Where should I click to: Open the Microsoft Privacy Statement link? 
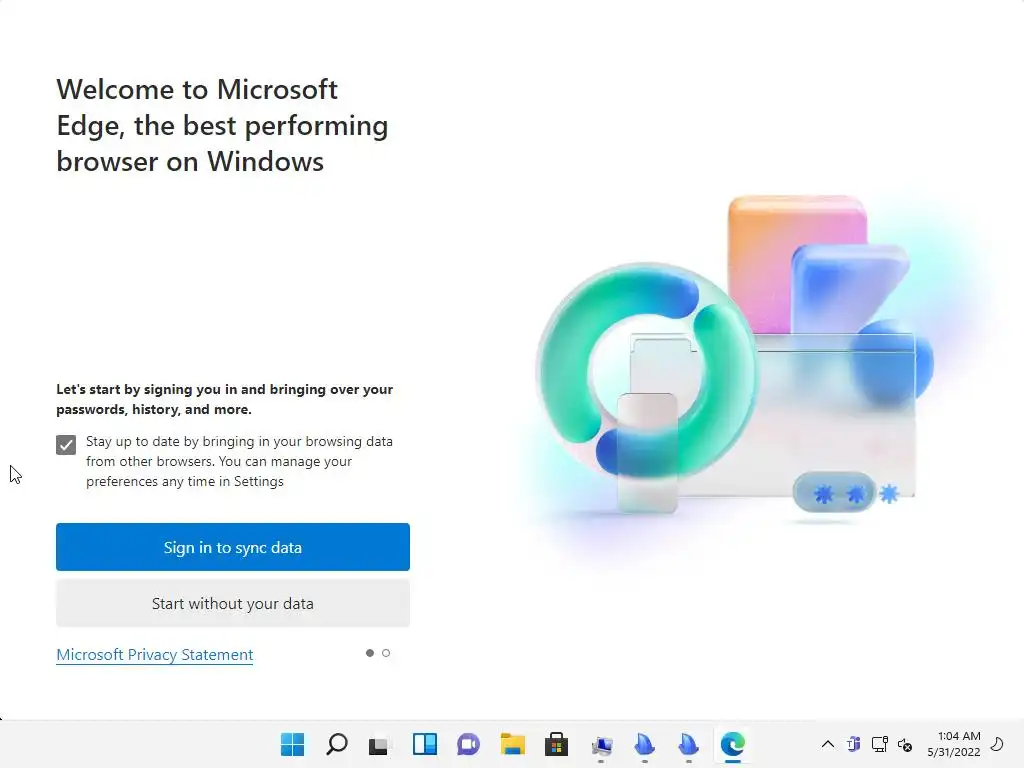[155, 654]
